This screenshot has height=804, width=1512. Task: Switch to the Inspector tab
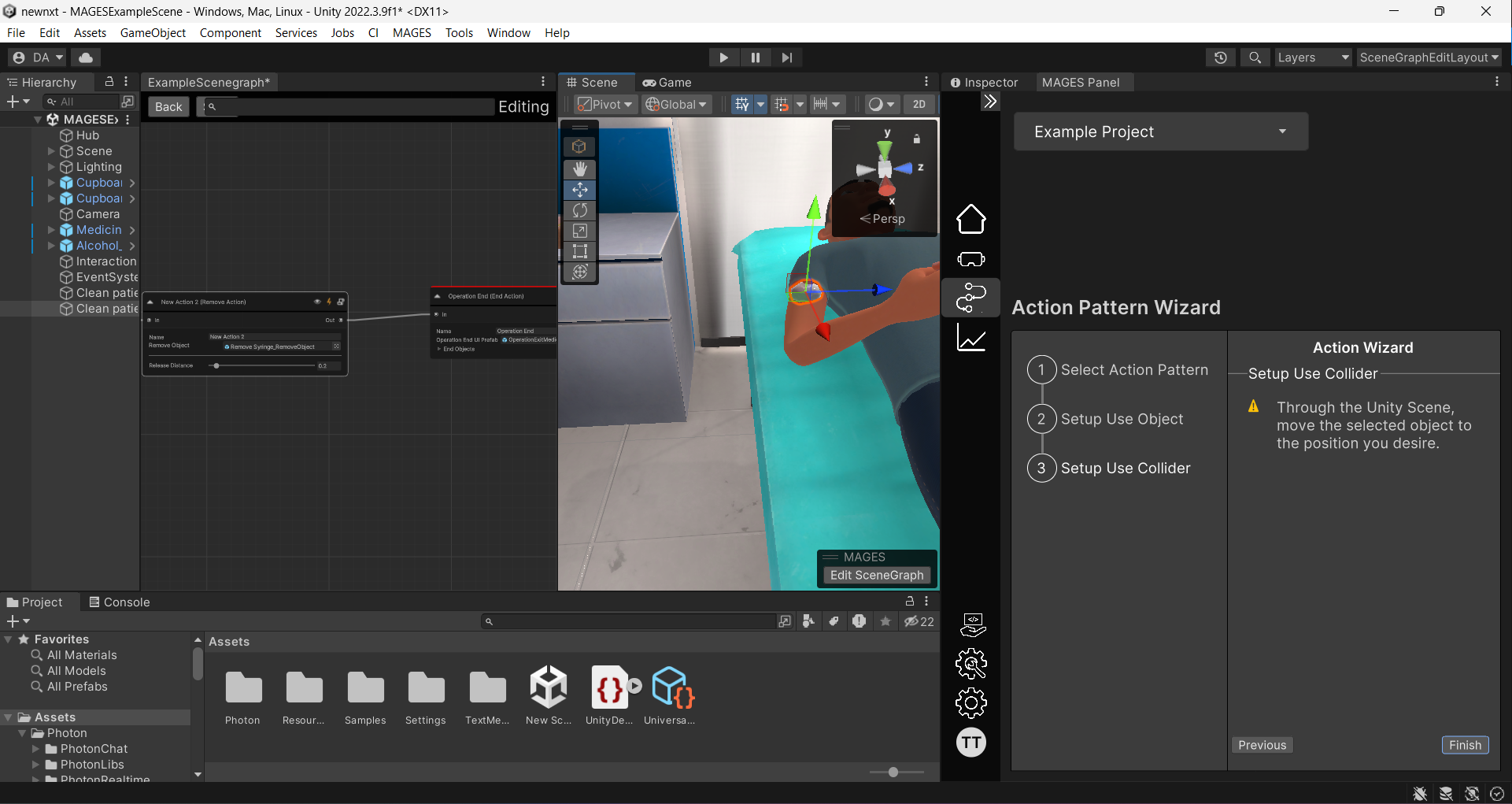point(984,82)
